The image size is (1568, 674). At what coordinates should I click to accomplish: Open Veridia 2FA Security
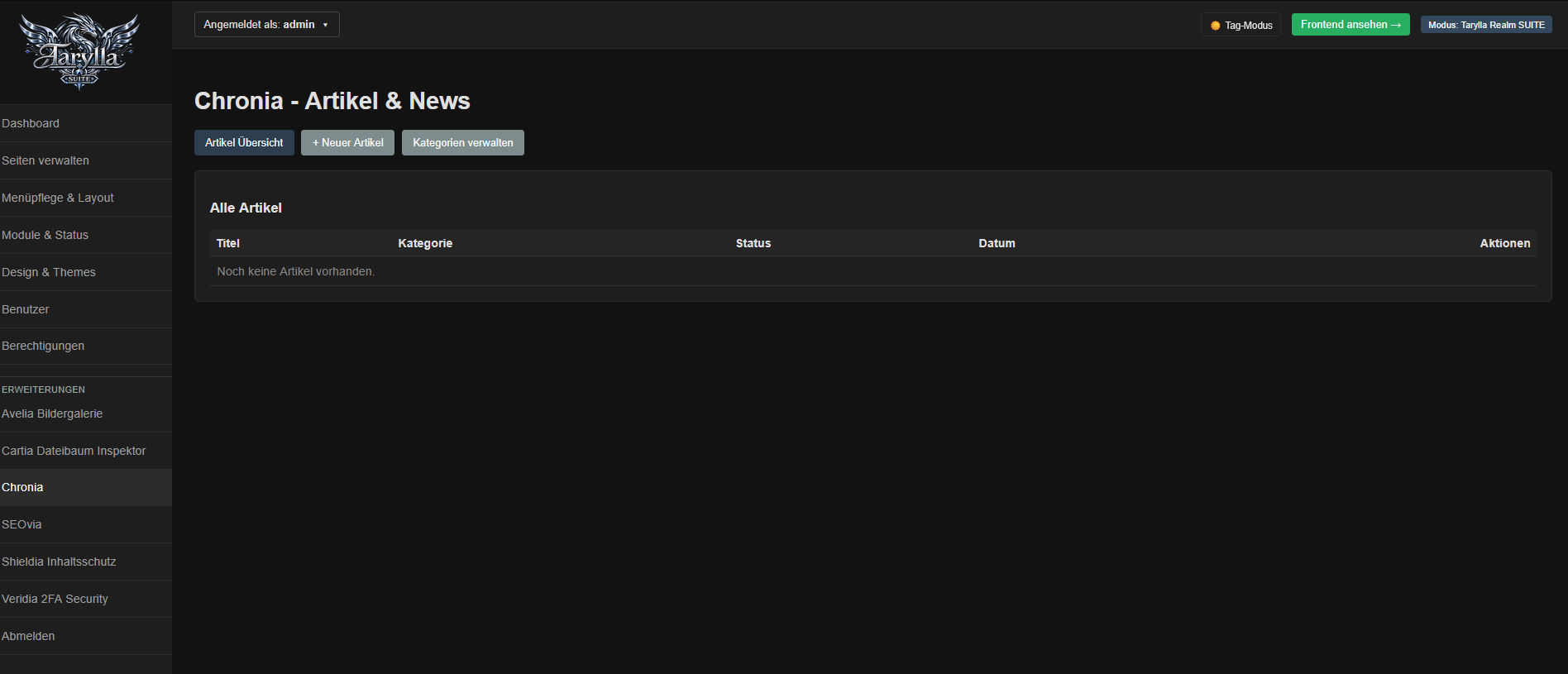pyautogui.click(x=86, y=599)
